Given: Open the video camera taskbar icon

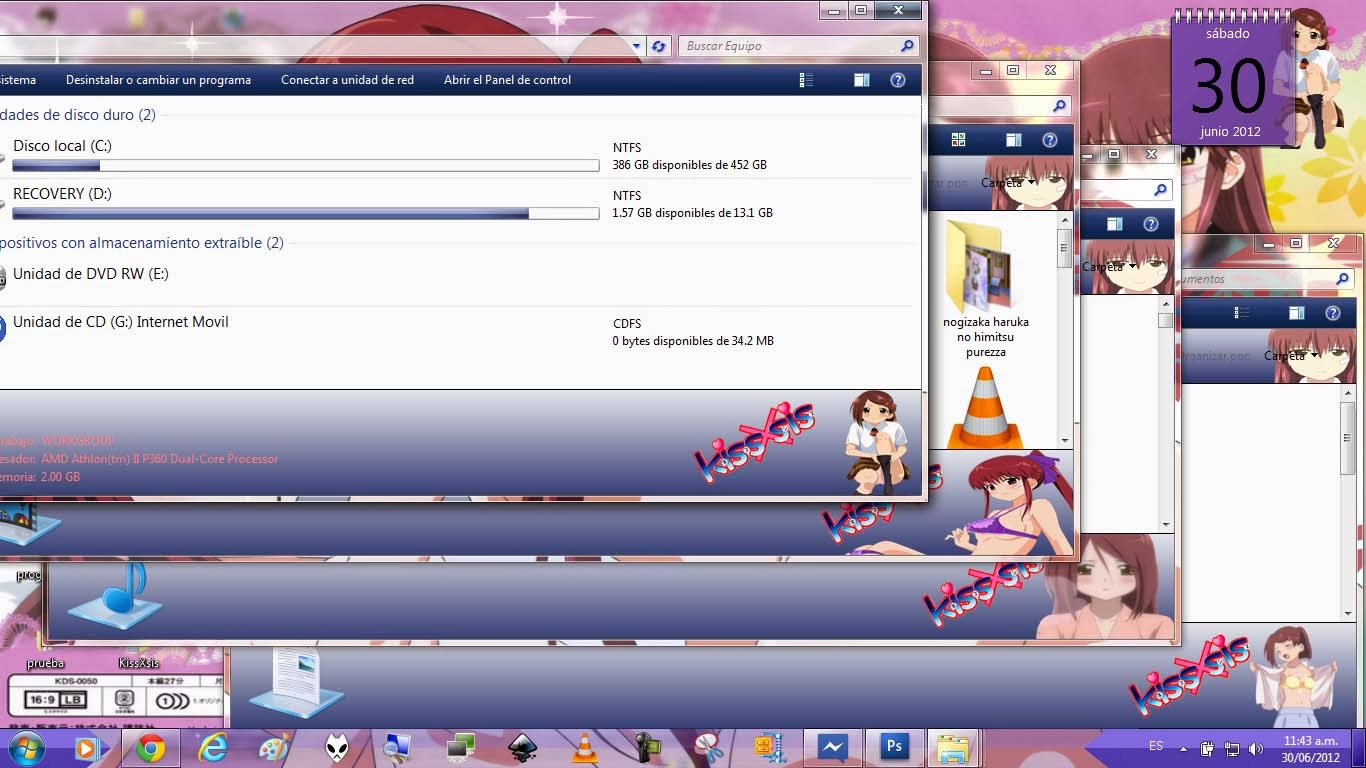Looking at the screenshot, I should point(646,748).
